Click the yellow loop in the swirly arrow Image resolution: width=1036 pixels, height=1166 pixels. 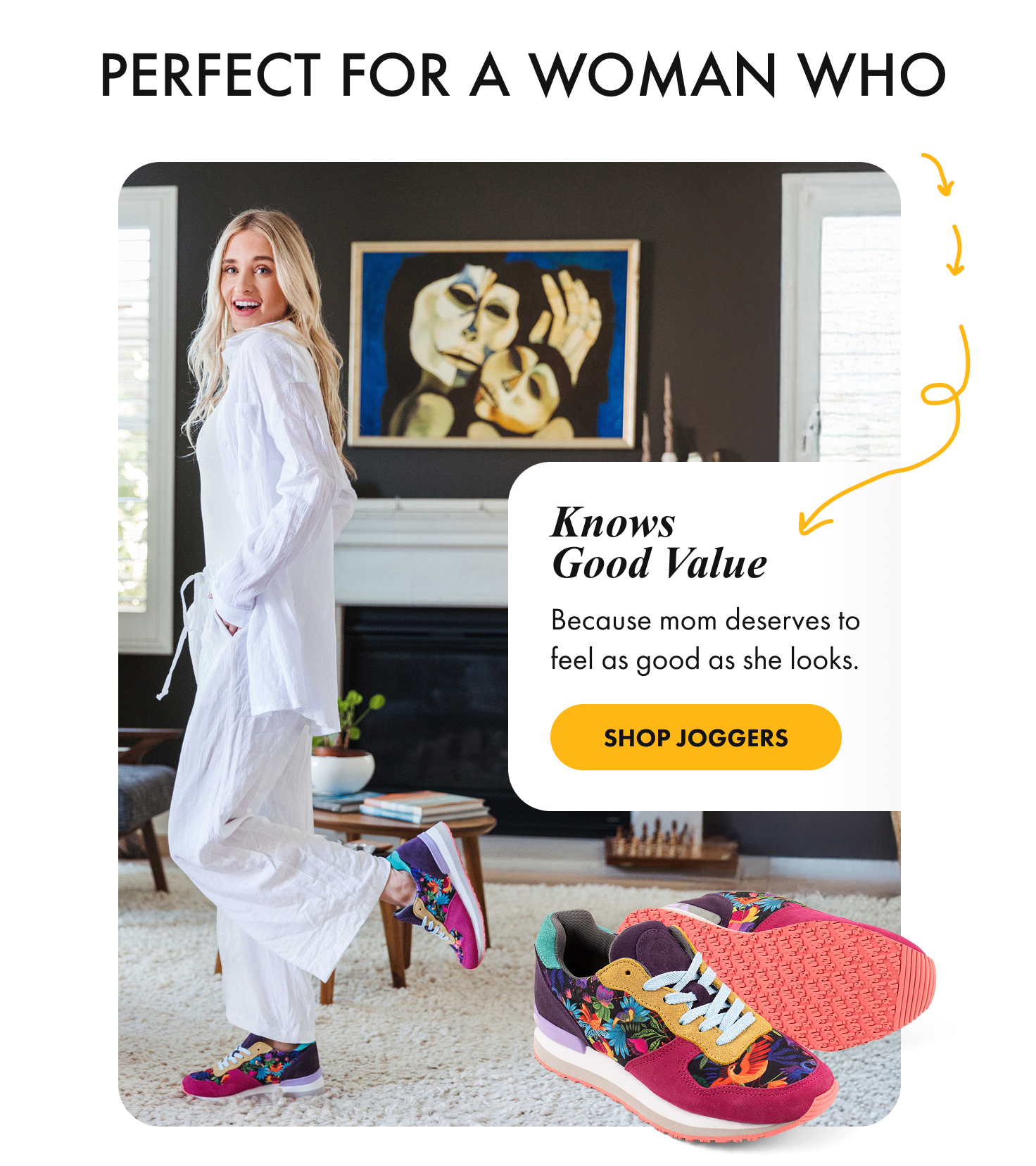tap(942, 394)
